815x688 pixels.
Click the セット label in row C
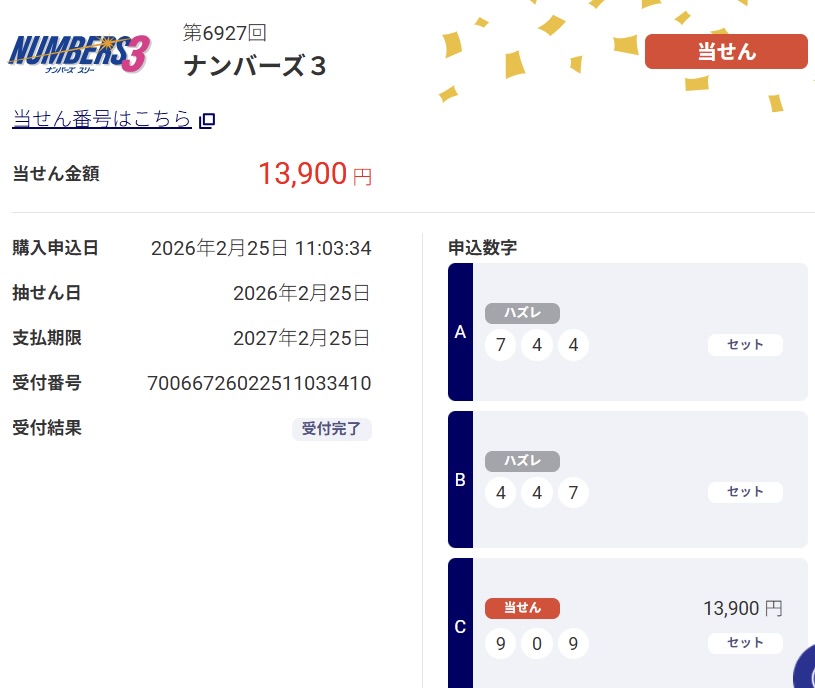pyautogui.click(x=745, y=643)
